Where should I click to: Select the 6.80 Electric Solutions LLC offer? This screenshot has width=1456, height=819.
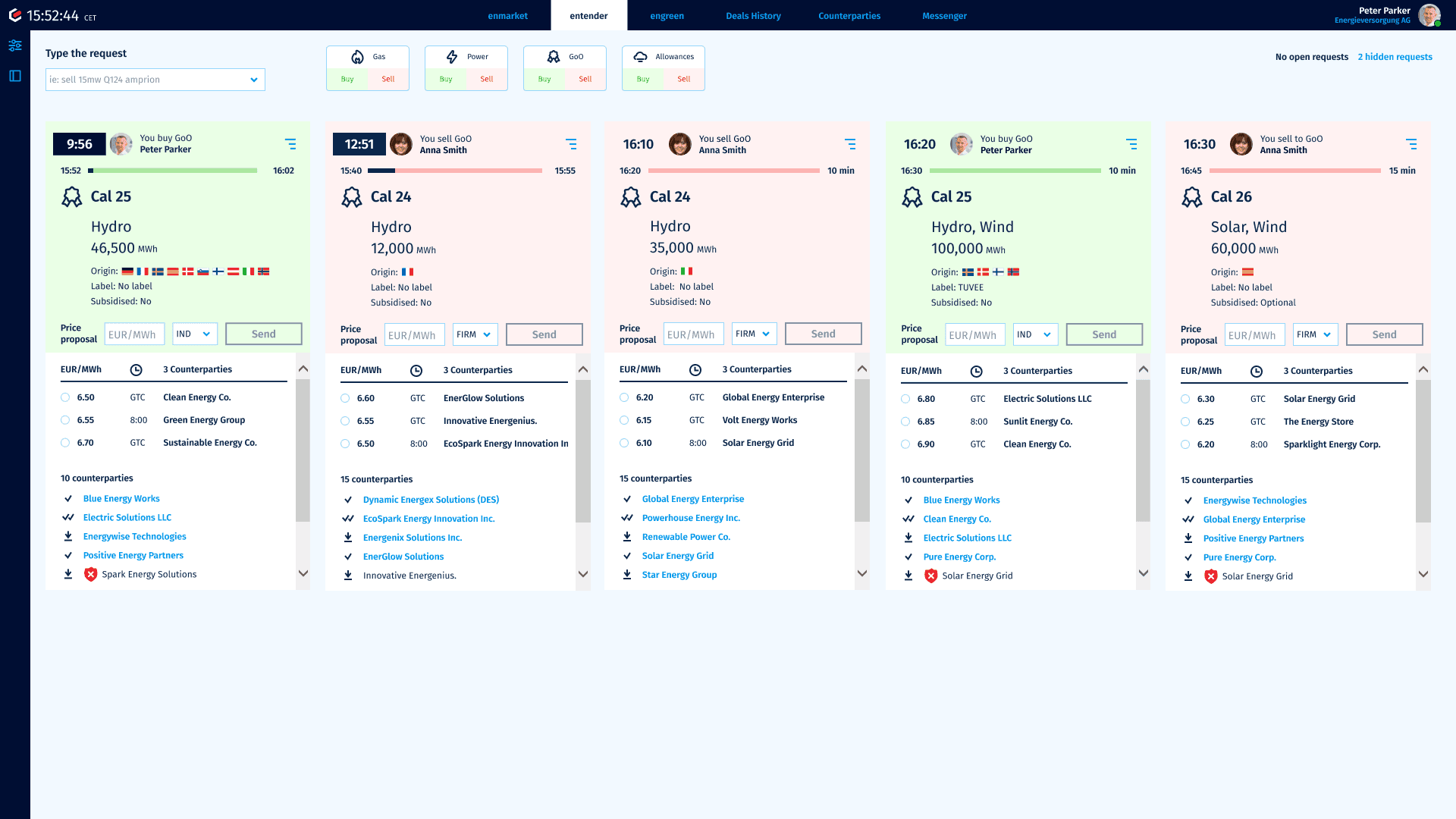click(x=905, y=399)
